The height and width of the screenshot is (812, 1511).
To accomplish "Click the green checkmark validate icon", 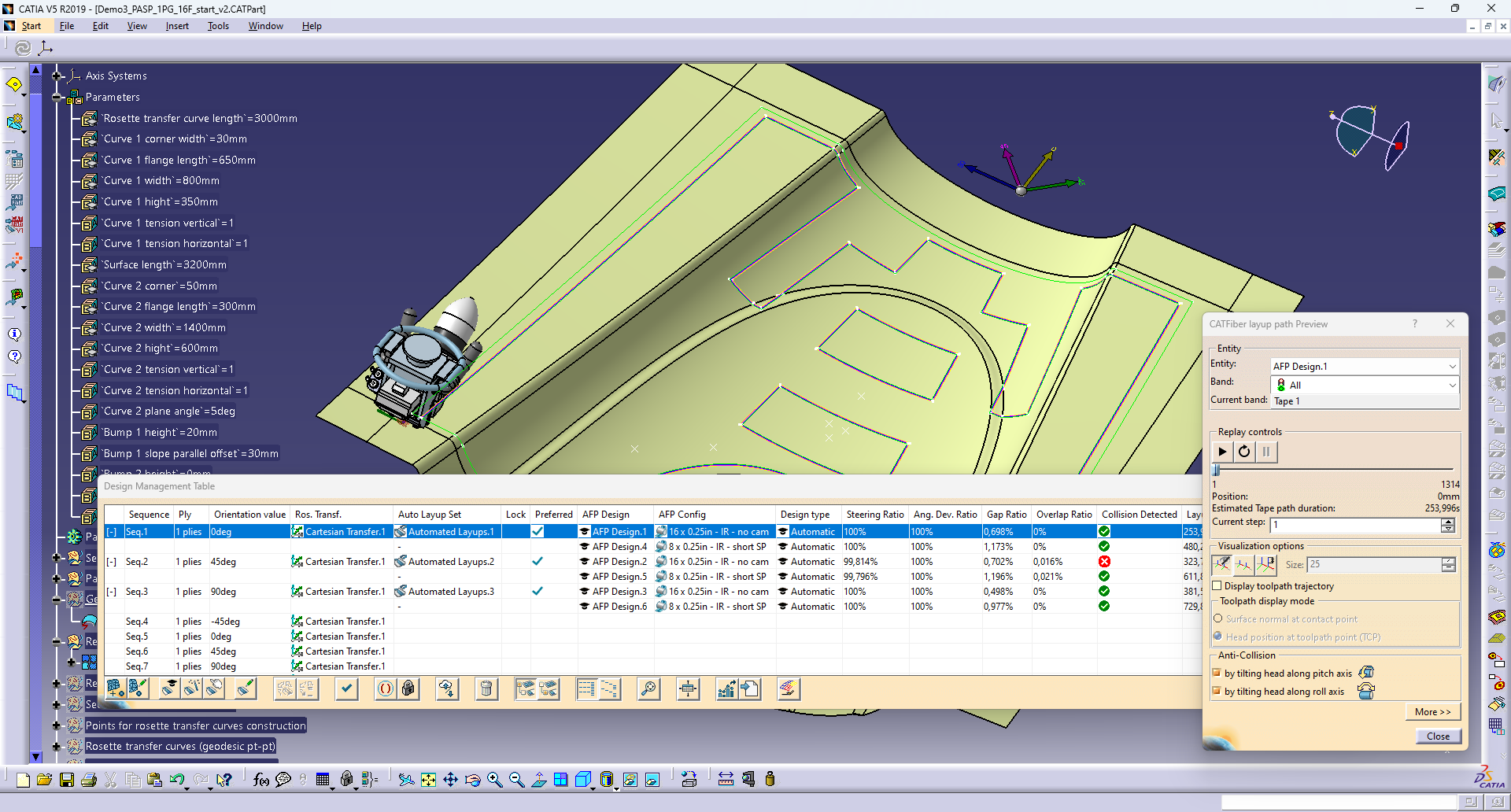I will tap(346, 689).
